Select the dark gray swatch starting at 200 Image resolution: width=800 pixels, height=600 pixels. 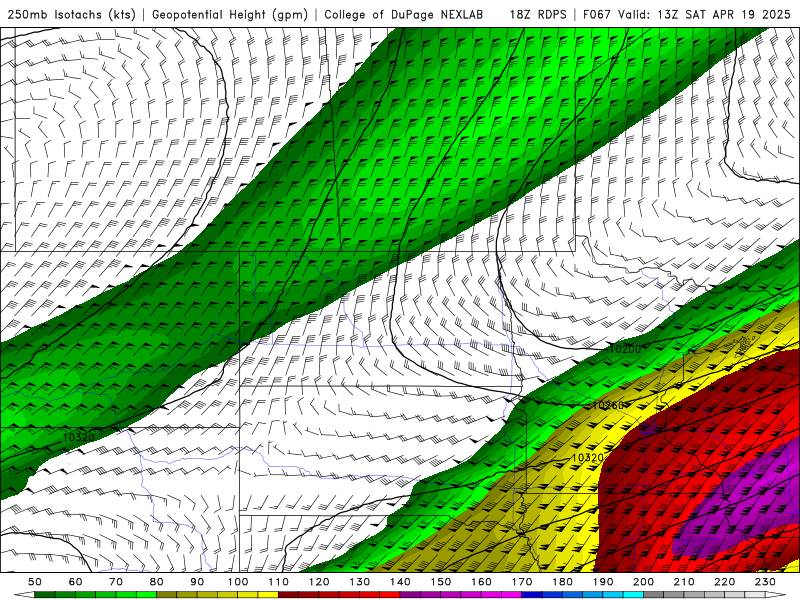click(x=654, y=594)
